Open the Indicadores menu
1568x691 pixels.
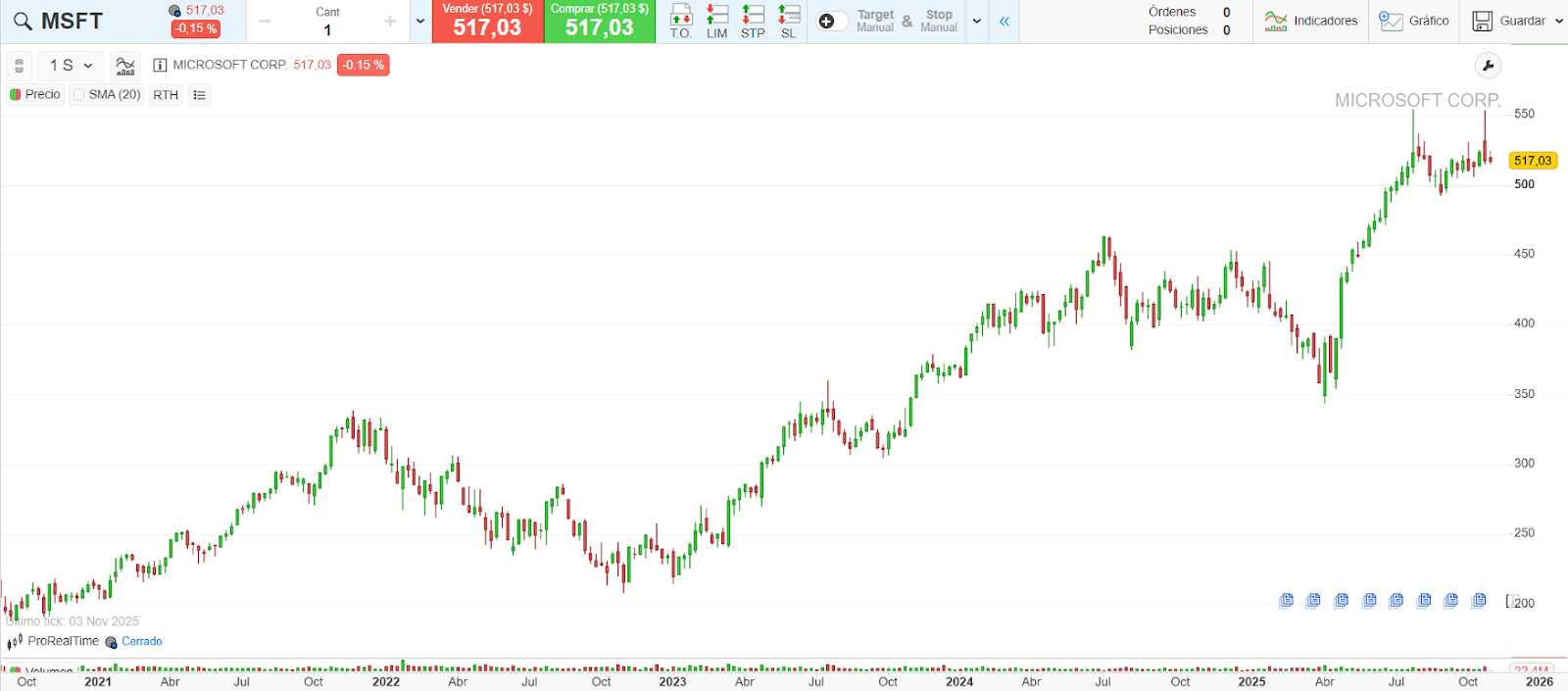[x=1311, y=21]
